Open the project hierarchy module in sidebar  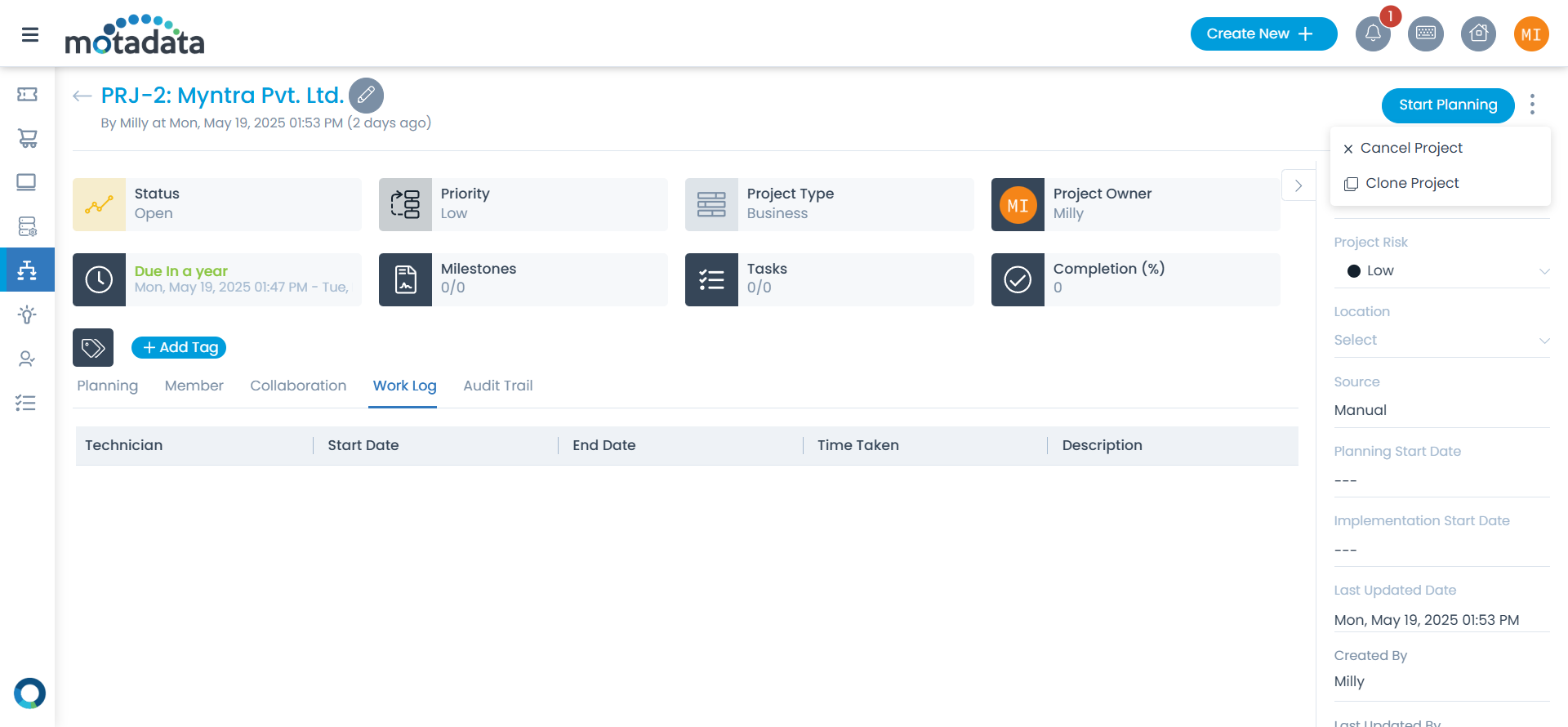pos(27,270)
